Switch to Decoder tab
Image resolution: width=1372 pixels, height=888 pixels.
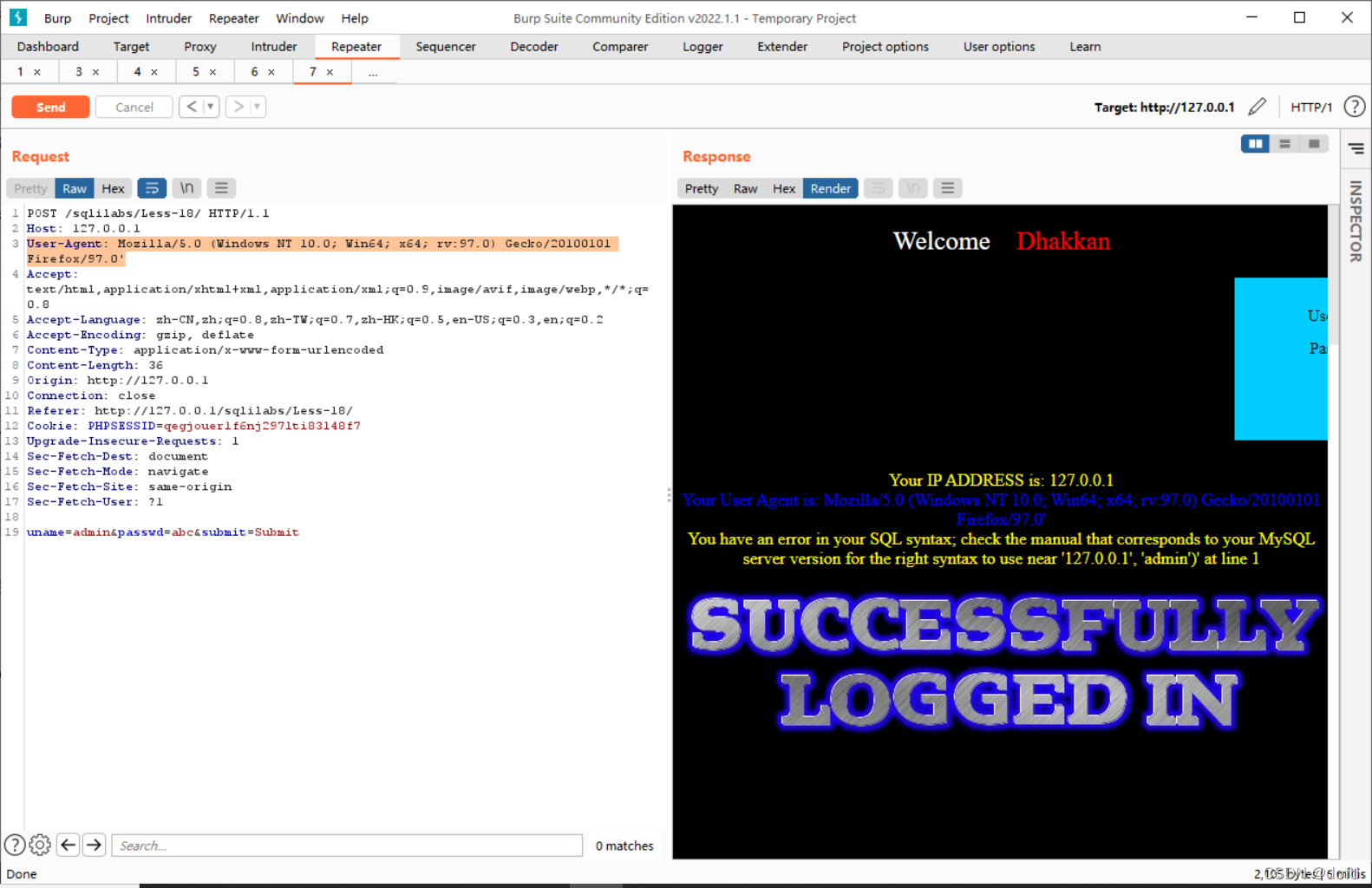(534, 47)
